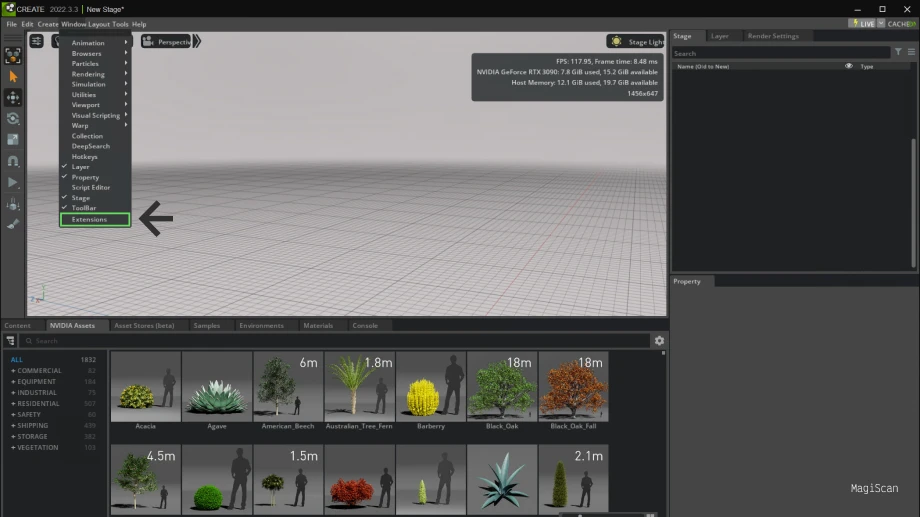920x517 pixels.
Task: Select the arrow Select tool in left toolbar
Action: (x=13, y=76)
